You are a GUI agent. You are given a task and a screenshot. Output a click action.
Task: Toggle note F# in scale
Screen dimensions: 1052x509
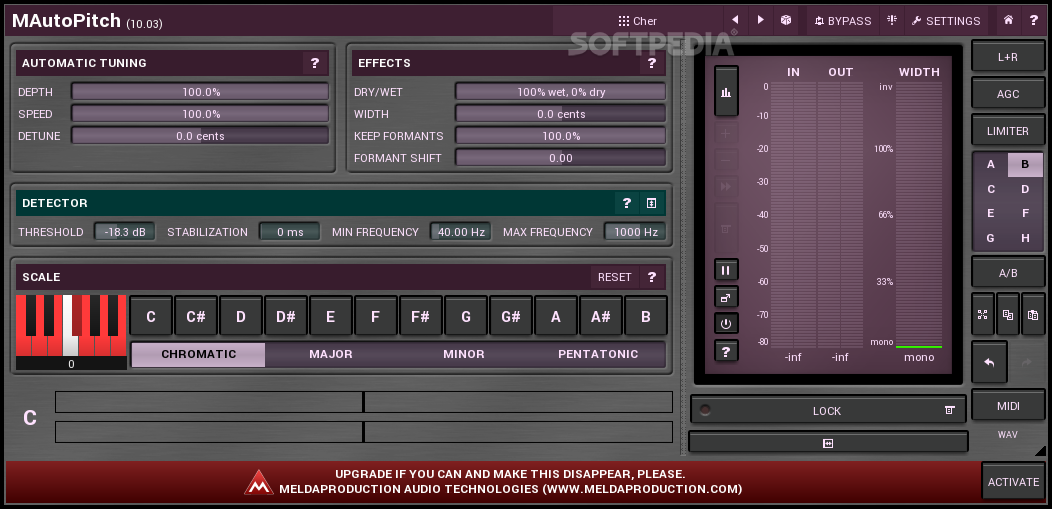(421, 316)
